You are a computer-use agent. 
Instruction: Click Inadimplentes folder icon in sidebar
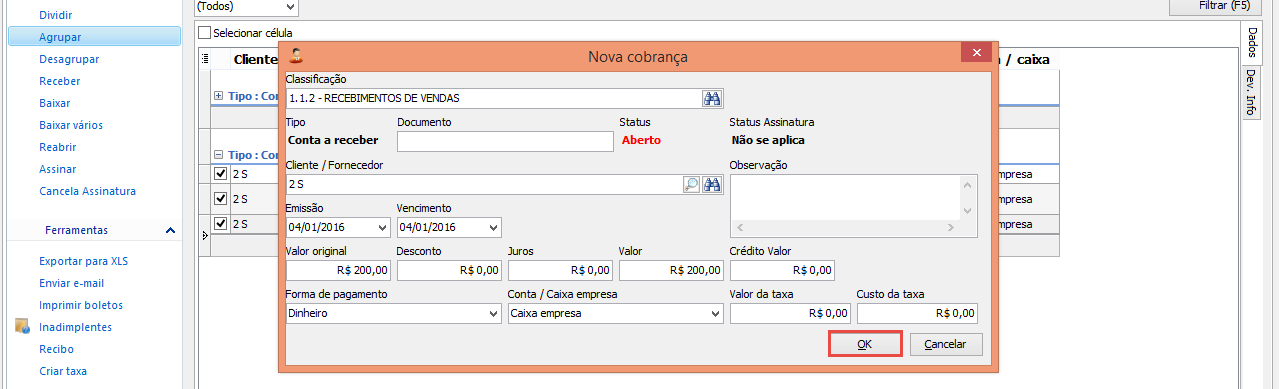[x=23, y=327]
